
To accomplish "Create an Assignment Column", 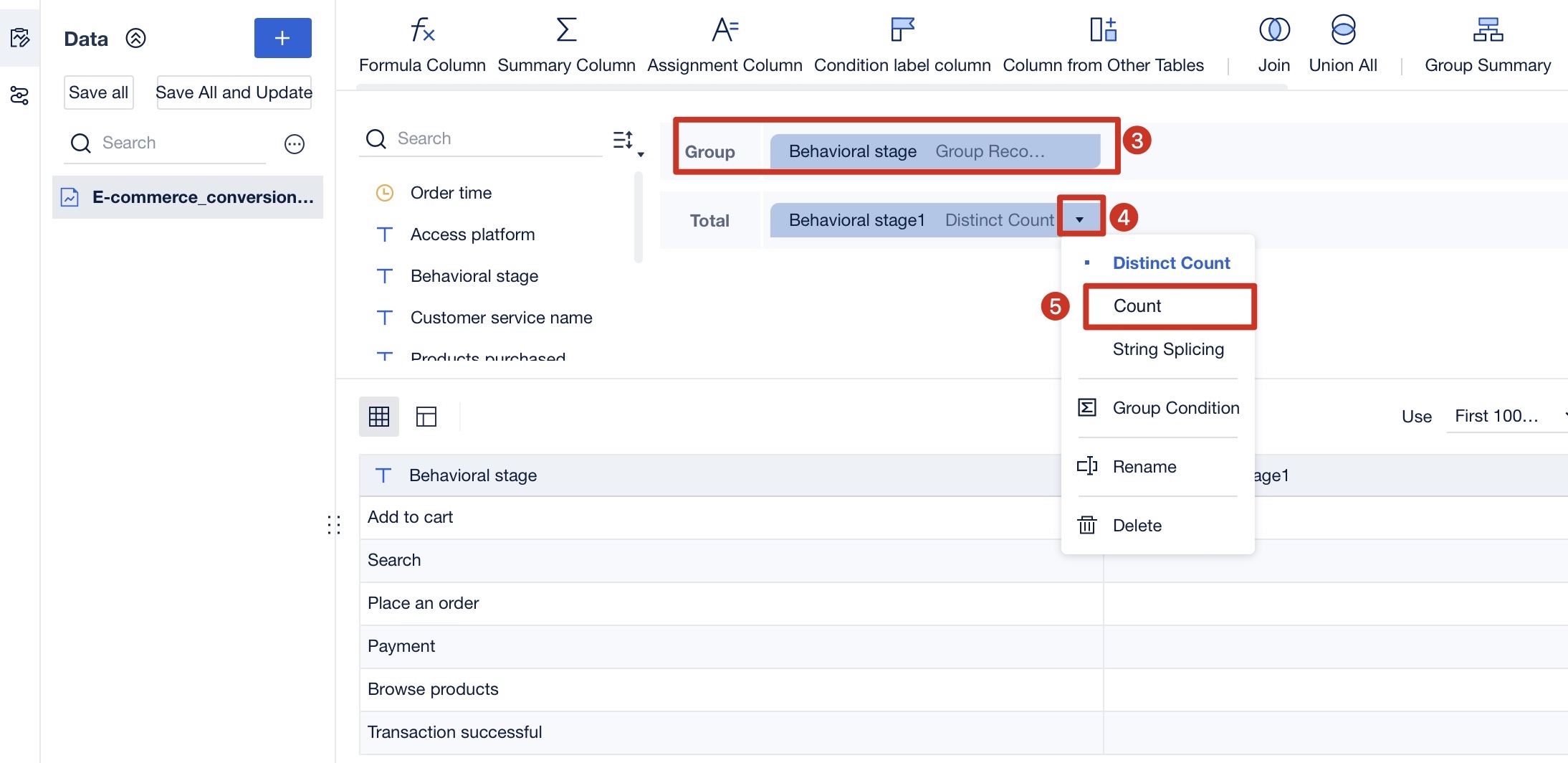I will (725, 43).
